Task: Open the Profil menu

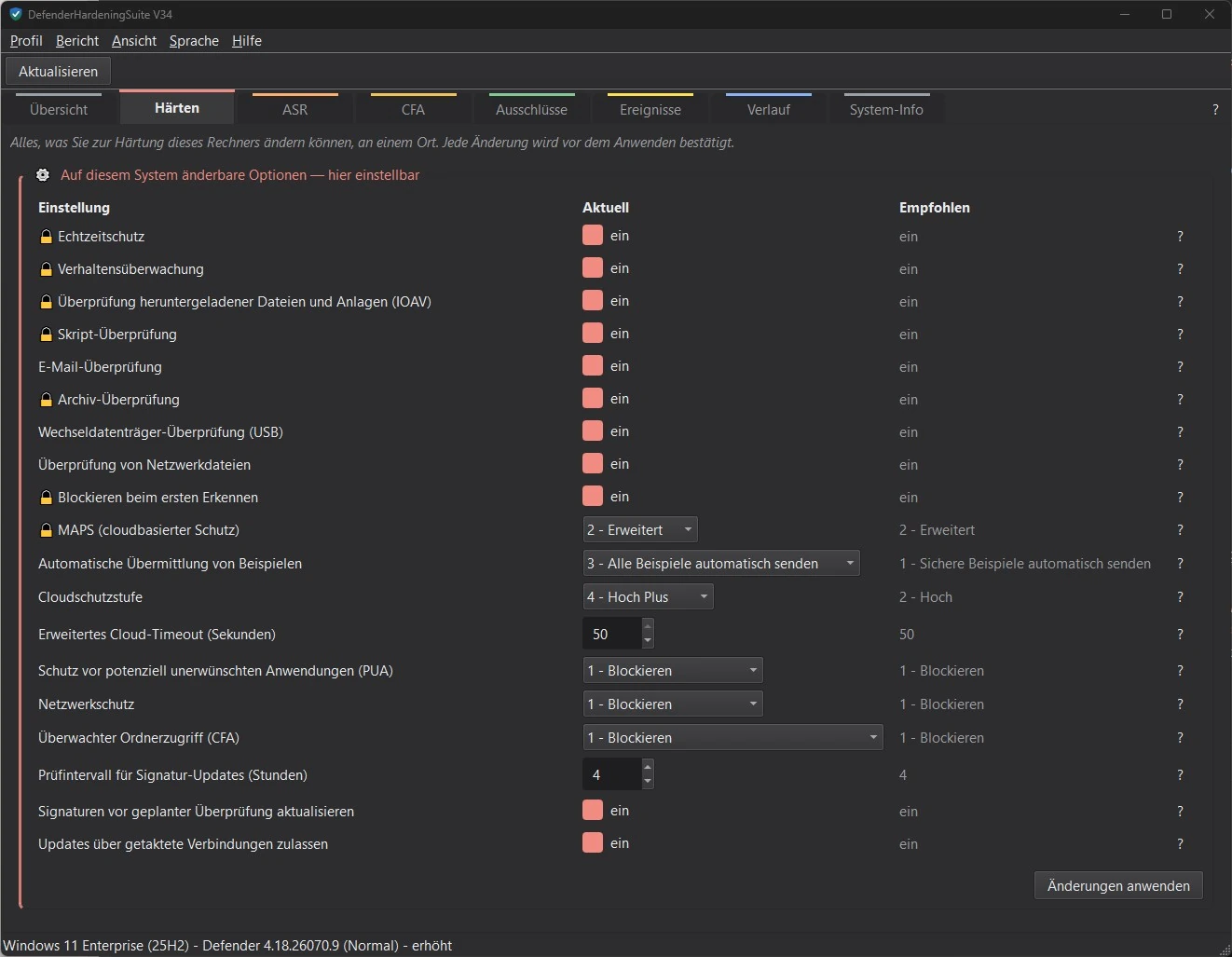Action: point(26,41)
